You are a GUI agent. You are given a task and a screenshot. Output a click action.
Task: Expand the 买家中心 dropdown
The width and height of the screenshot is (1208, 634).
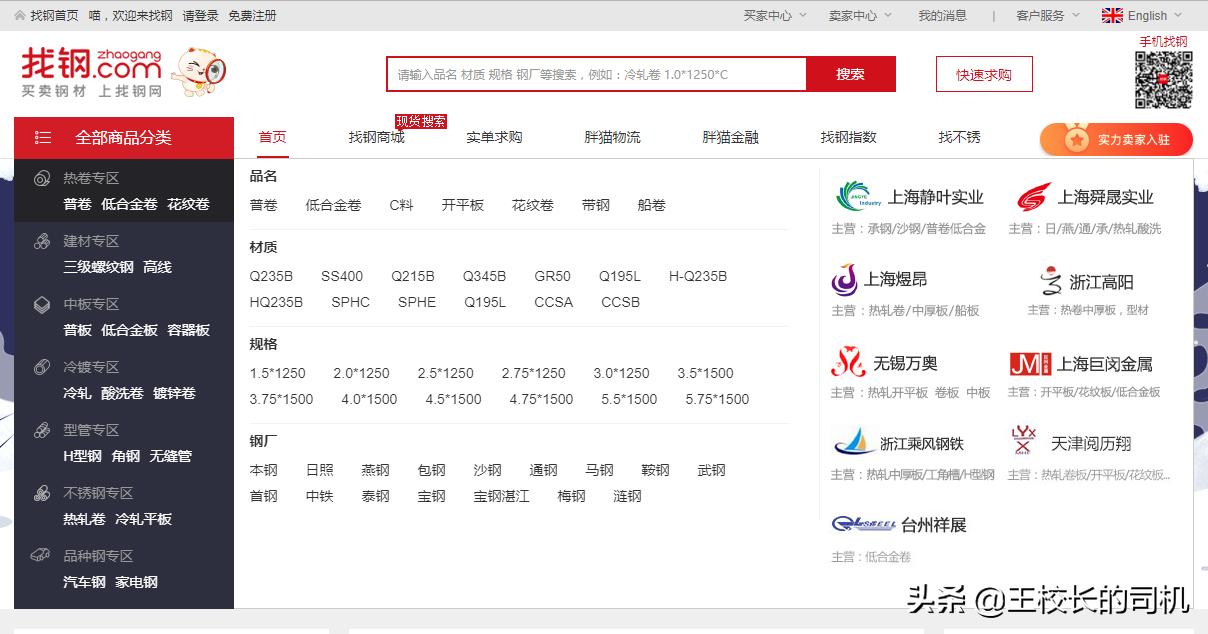tap(773, 15)
